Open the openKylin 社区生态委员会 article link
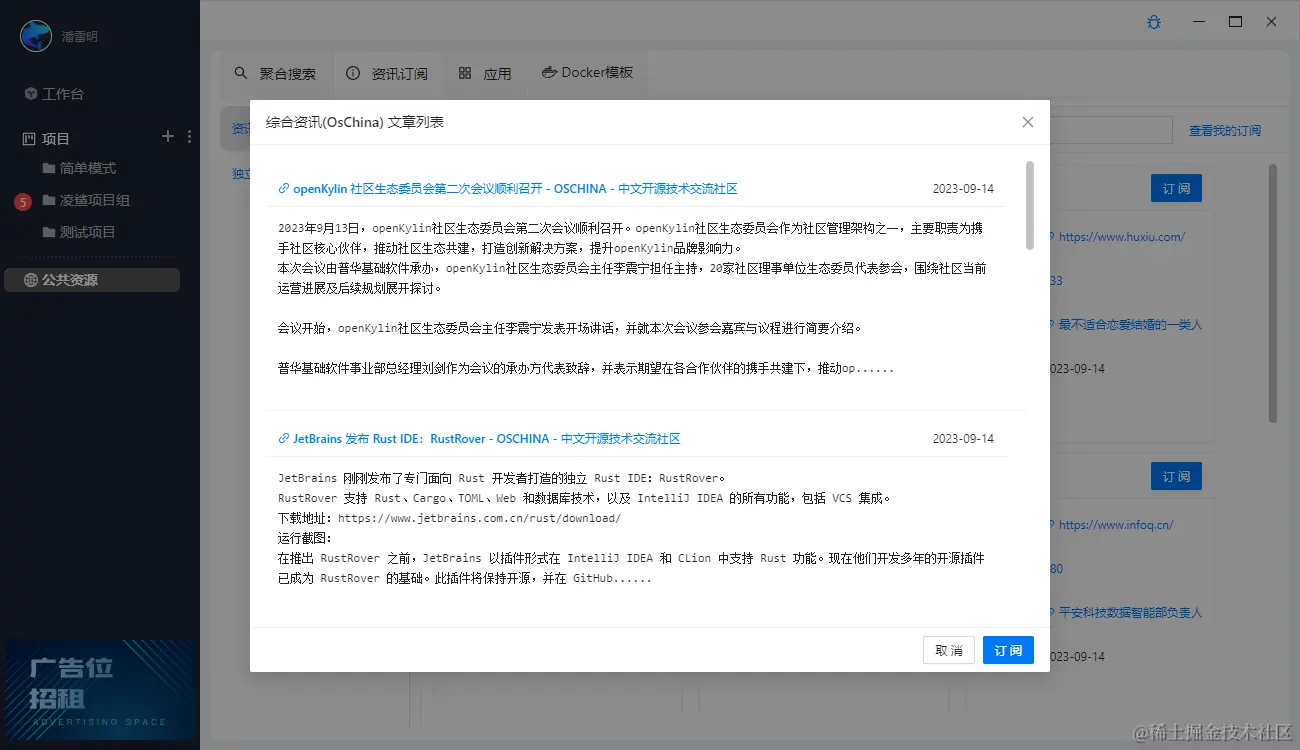Viewport: 1300px width, 750px height. point(507,188)
